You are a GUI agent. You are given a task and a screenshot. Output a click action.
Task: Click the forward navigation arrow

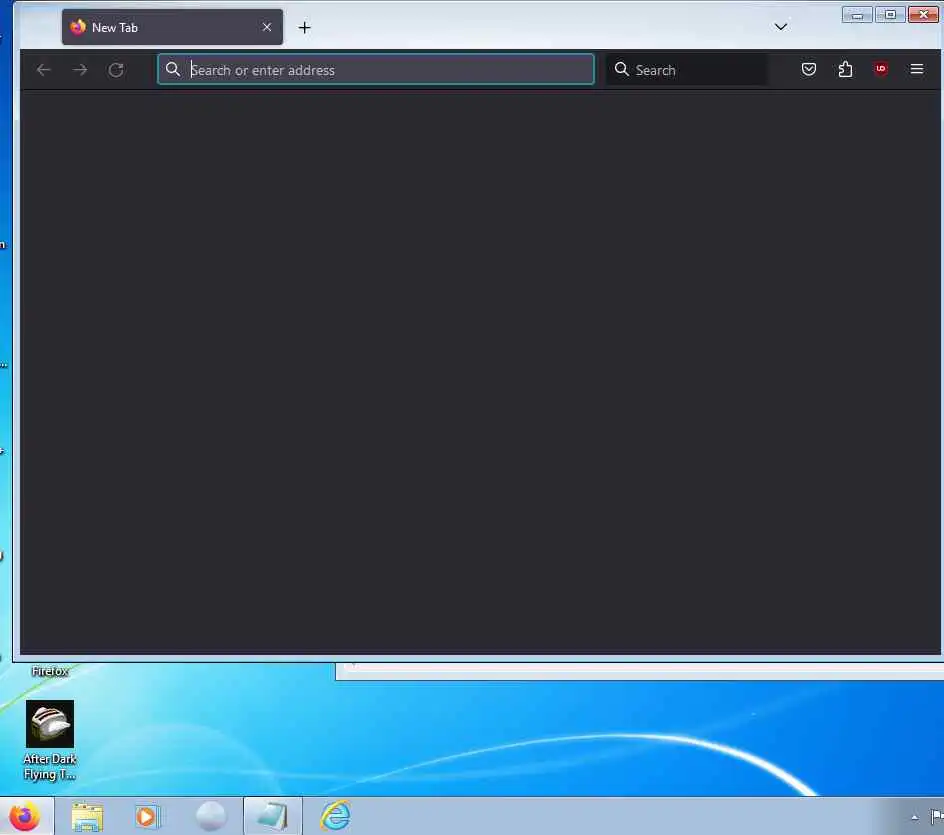(x=79, y=70)
